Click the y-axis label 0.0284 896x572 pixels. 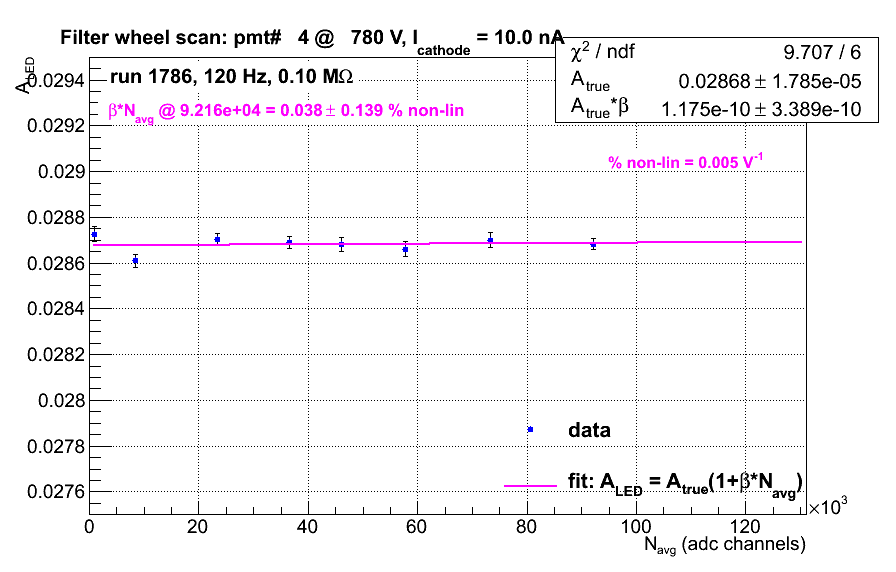[x=56, y=309]
